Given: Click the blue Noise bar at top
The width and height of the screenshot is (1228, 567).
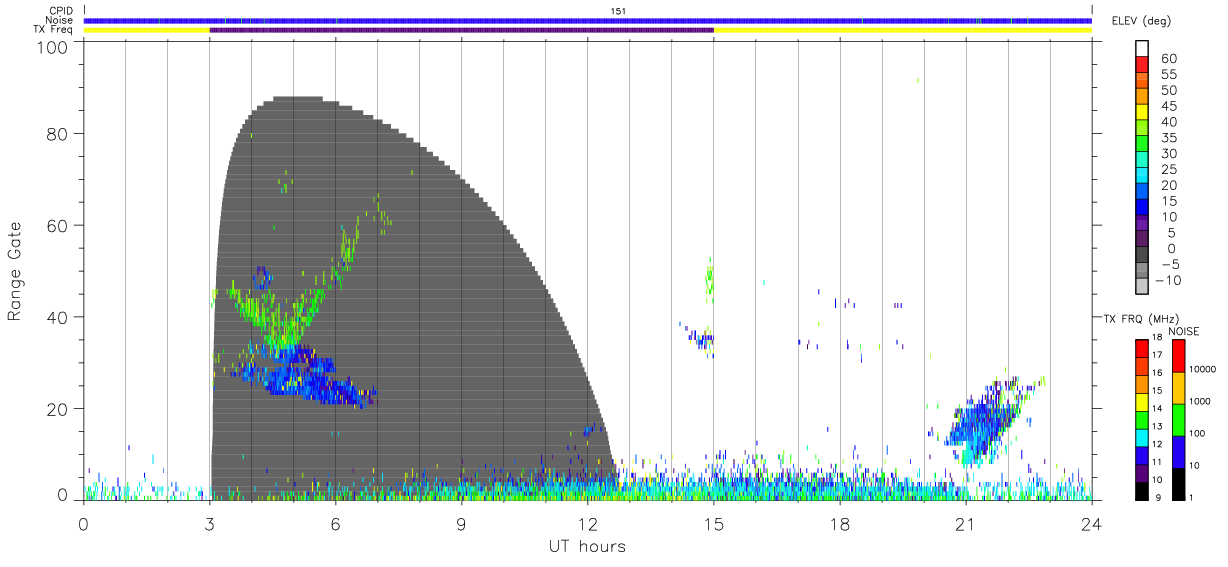Looking at the screenshot, I should pos(588,20).
